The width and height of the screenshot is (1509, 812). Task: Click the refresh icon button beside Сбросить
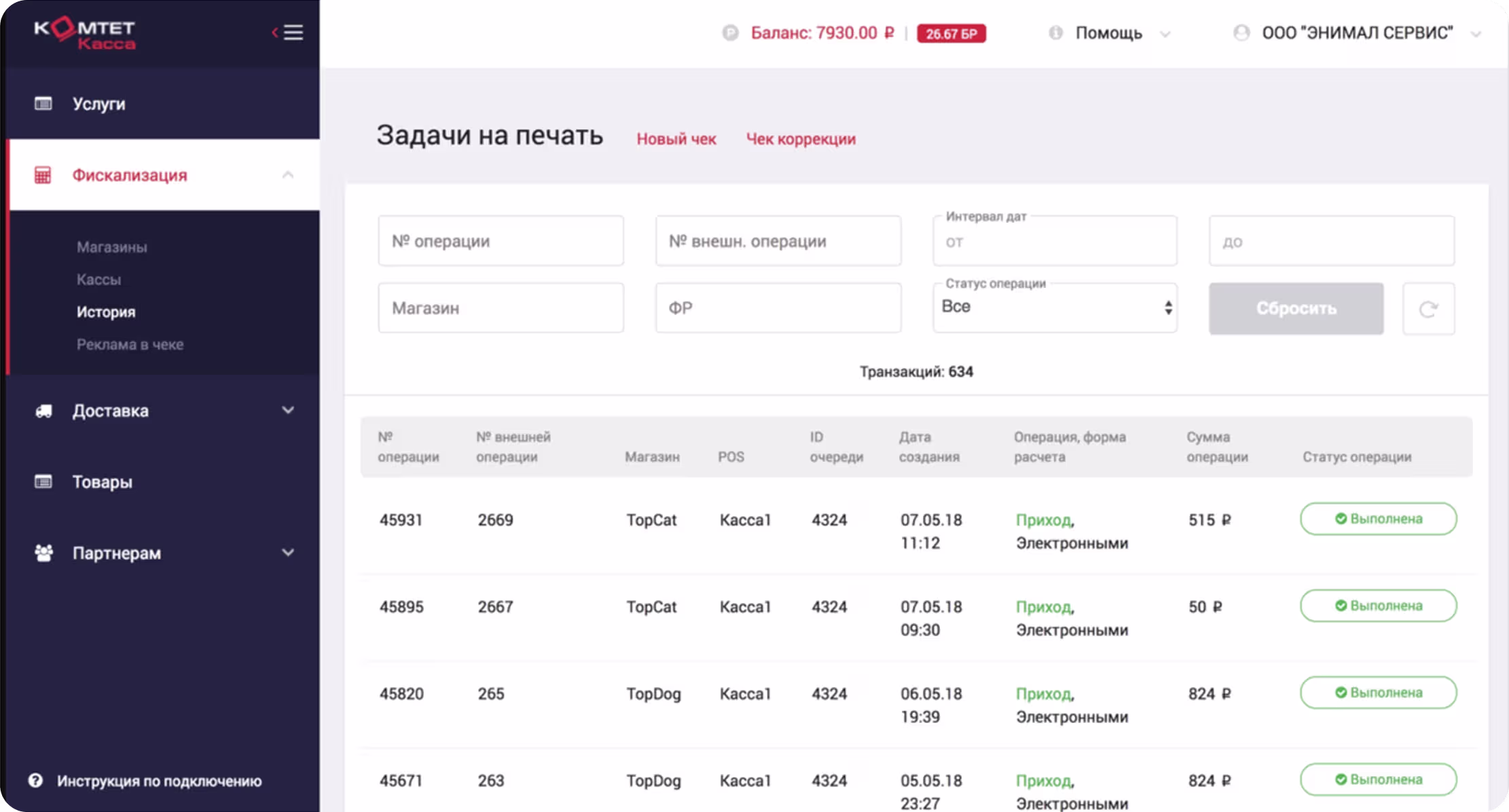(1428, 309)
